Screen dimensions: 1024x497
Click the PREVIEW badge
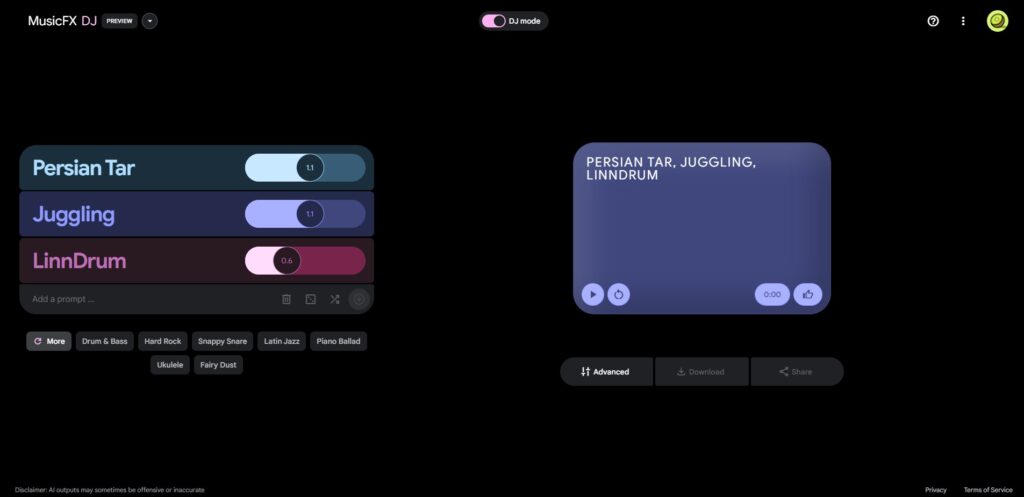(120, 21)
